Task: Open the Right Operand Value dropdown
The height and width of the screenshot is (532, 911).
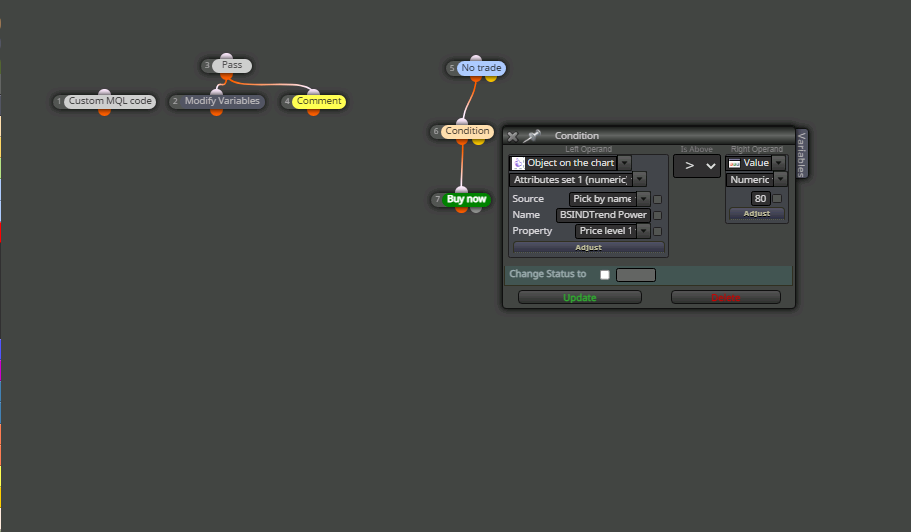Action: click(x=779, y=163)
